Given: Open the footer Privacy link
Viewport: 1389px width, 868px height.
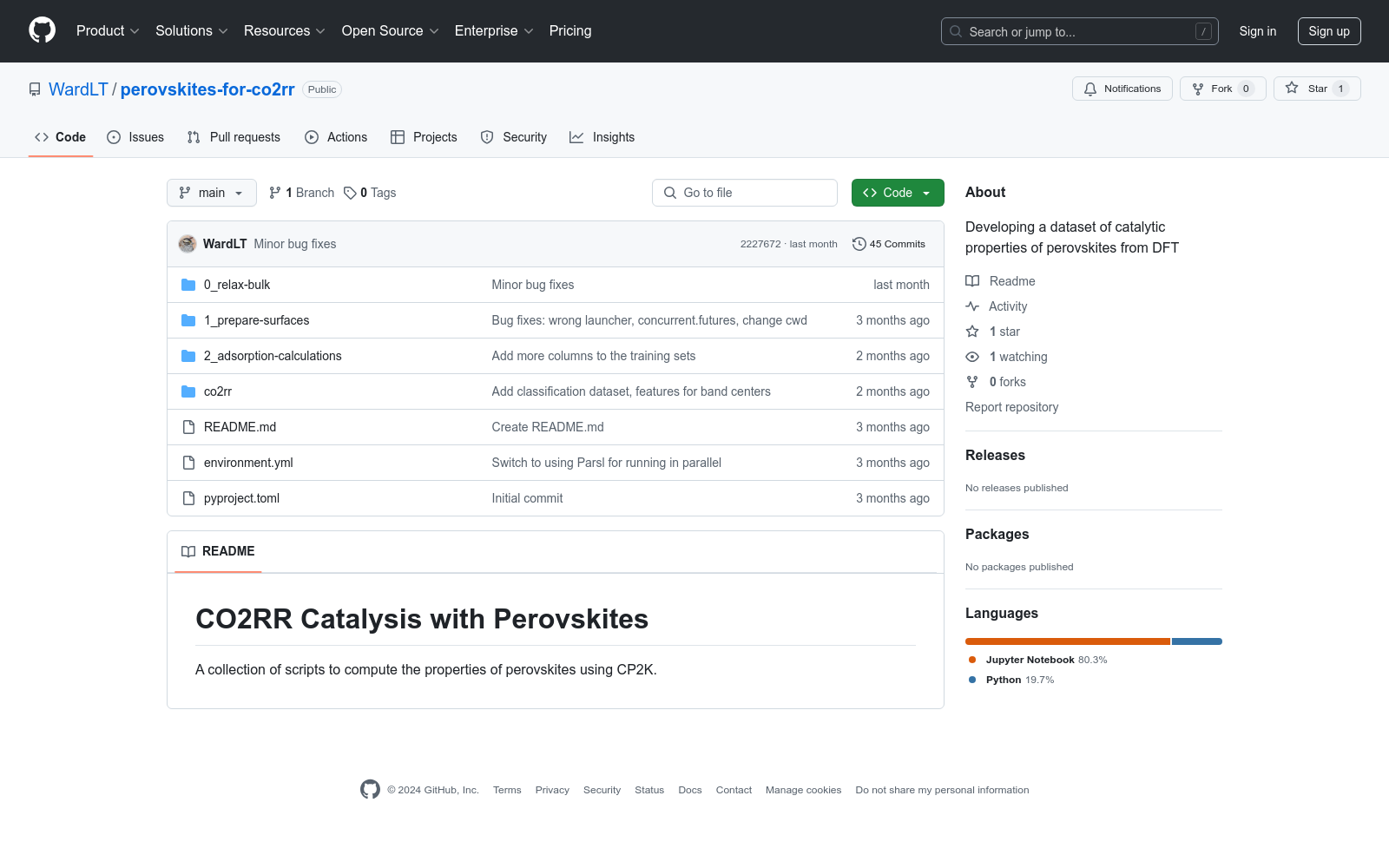Looking at the screenshot, I should [552, 790].
